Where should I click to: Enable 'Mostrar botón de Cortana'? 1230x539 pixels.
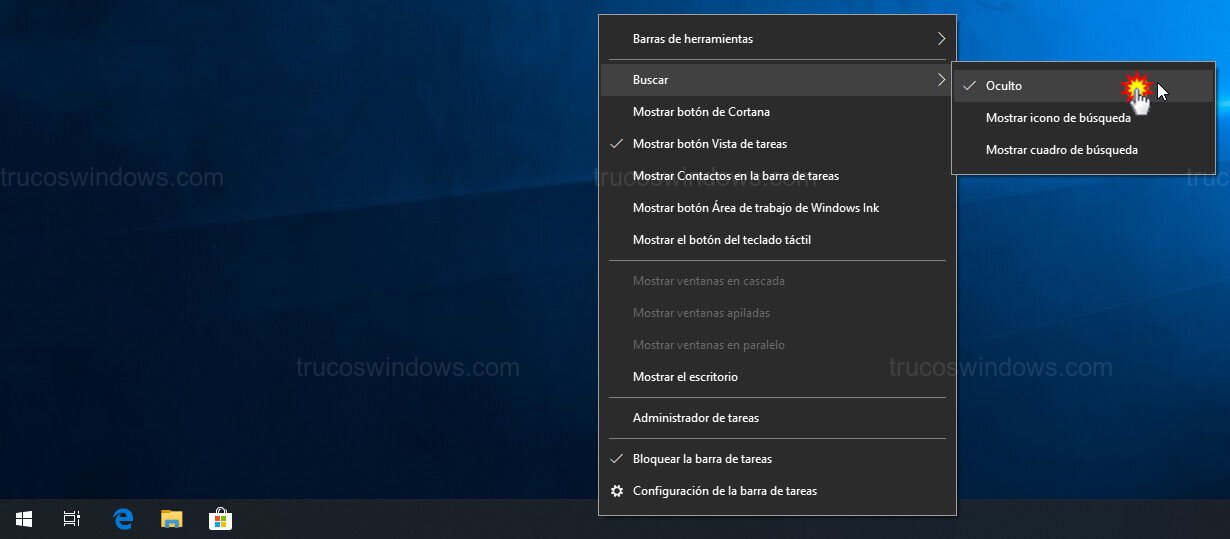point(701,112)
